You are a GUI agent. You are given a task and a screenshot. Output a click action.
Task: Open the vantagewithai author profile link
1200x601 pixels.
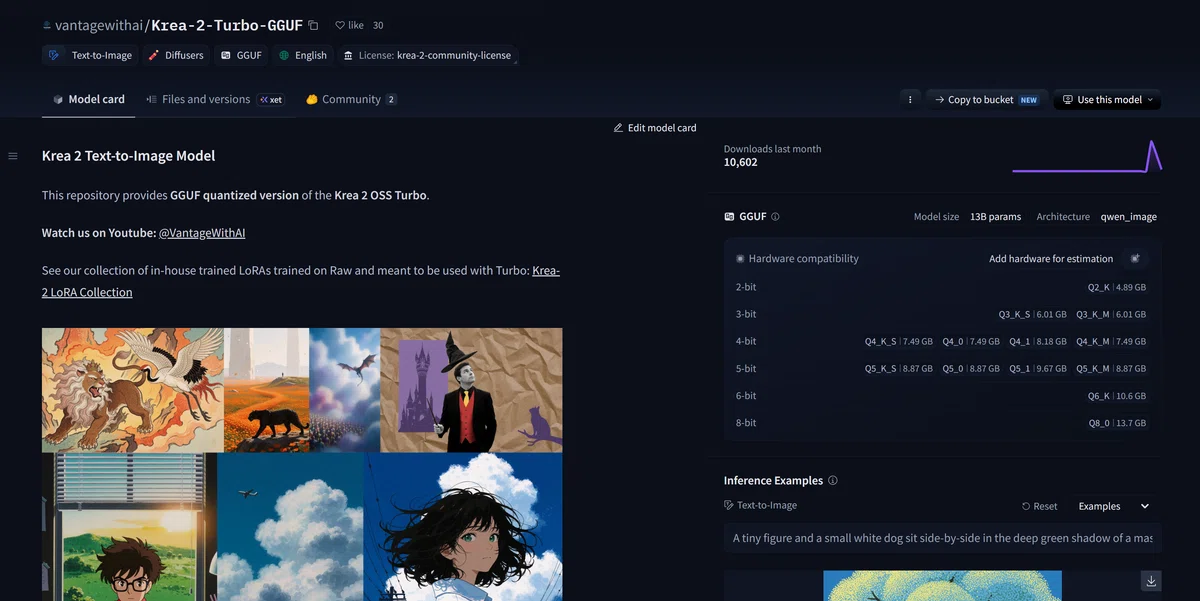coord(98,25)
